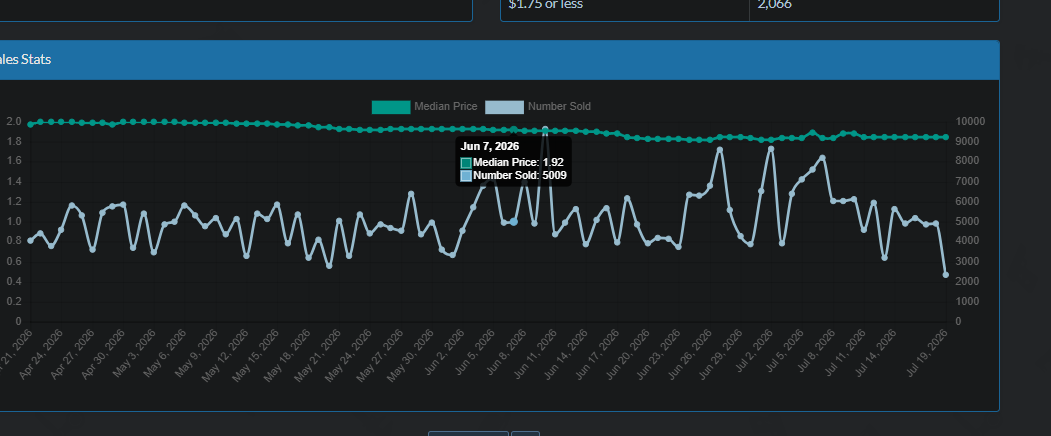The image size is (1051, 436).
Task: Click the 'Median Price' legend label
Action: [446, 107]
